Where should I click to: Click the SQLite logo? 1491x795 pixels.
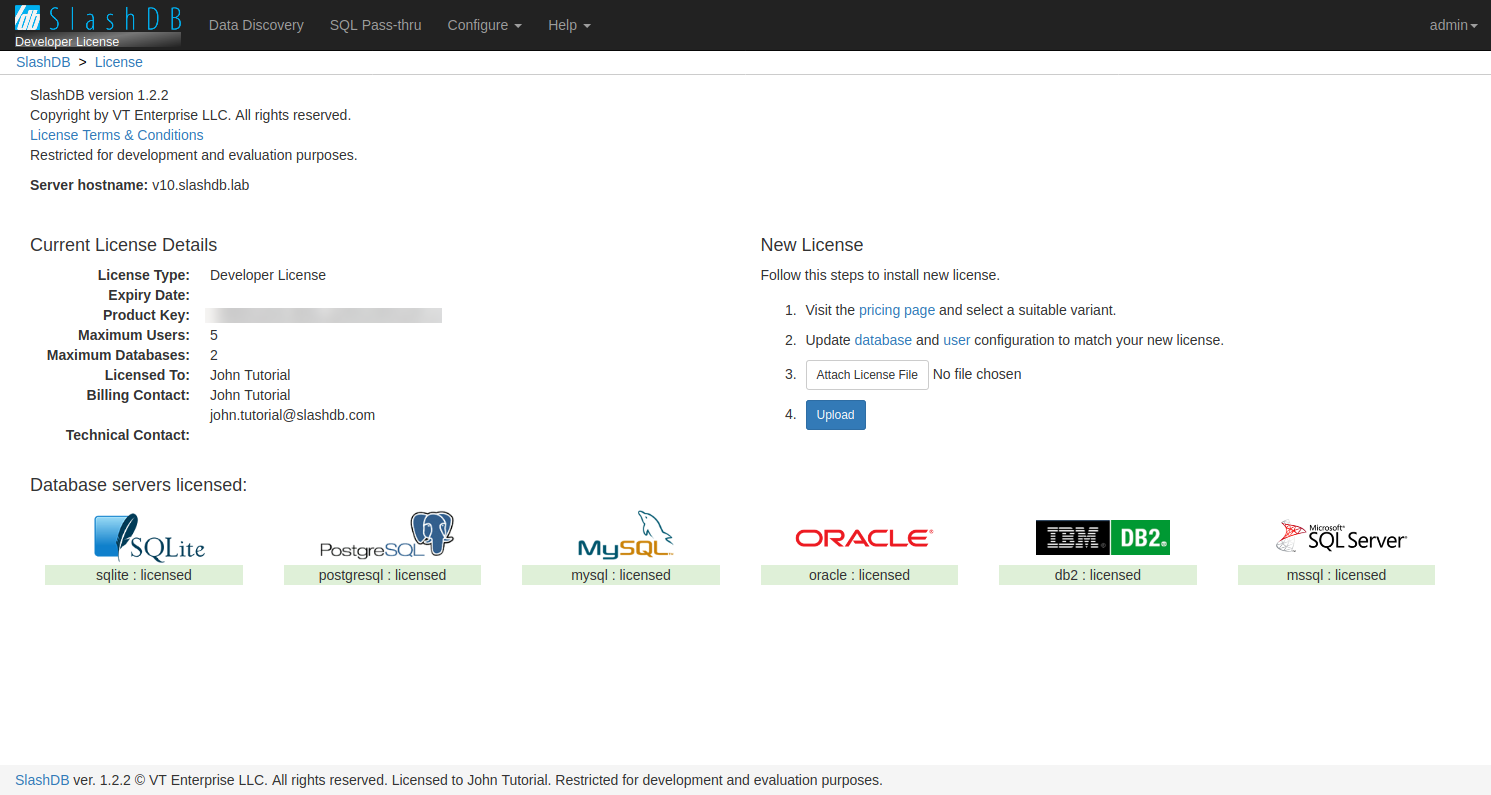pyautogui.click(x=149, y=537)
